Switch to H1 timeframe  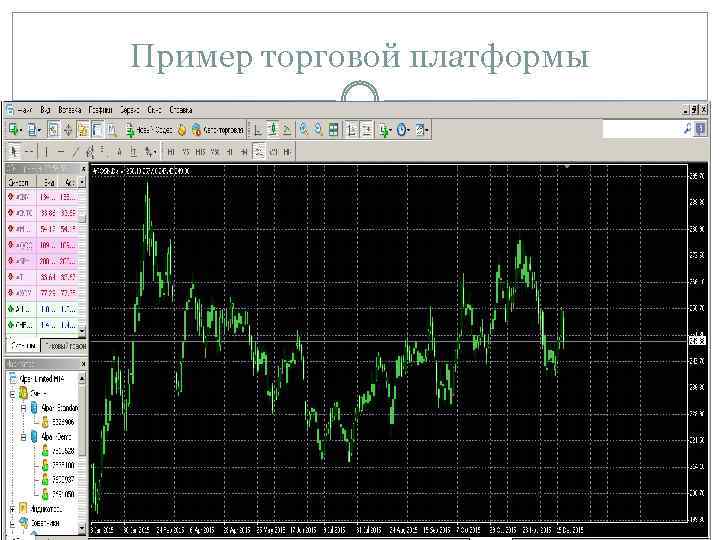[x=230, y=152]
